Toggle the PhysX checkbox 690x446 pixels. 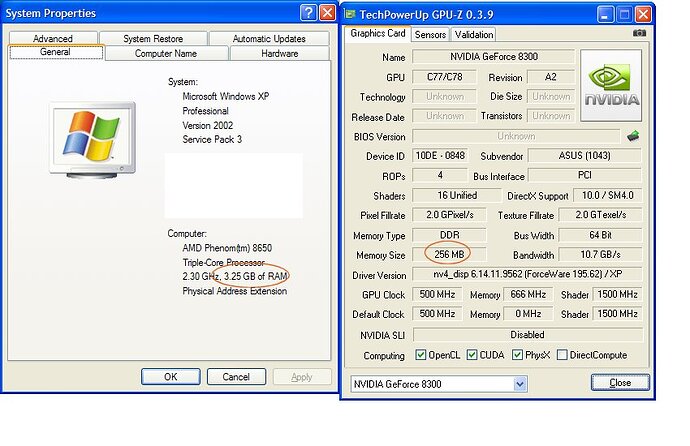pos(518,355)
